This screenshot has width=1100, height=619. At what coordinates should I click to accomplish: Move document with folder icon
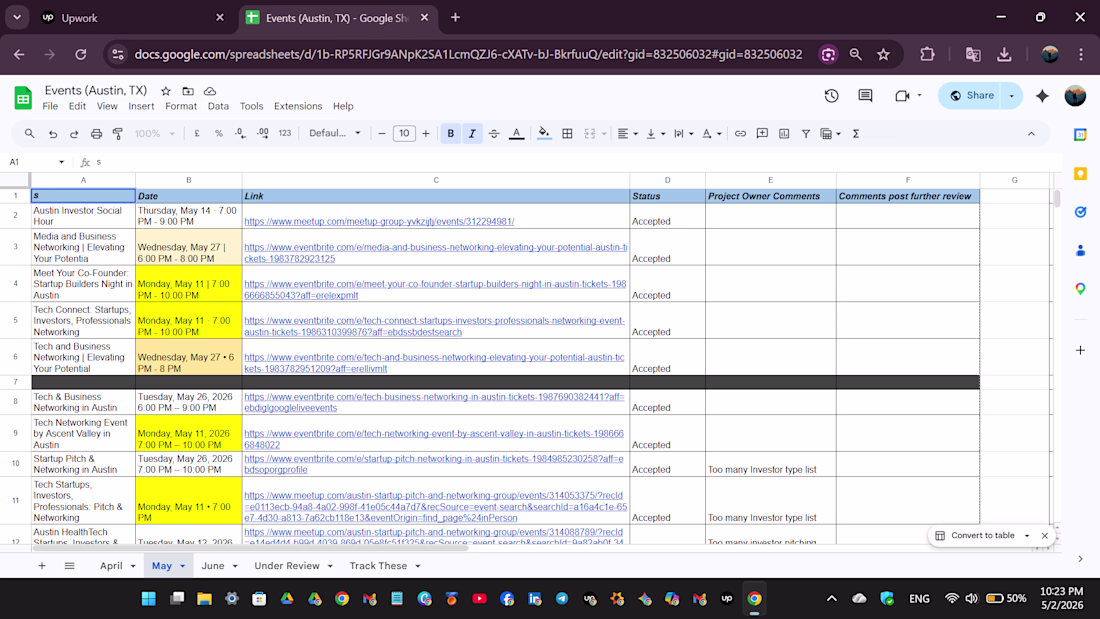[188, 91]
